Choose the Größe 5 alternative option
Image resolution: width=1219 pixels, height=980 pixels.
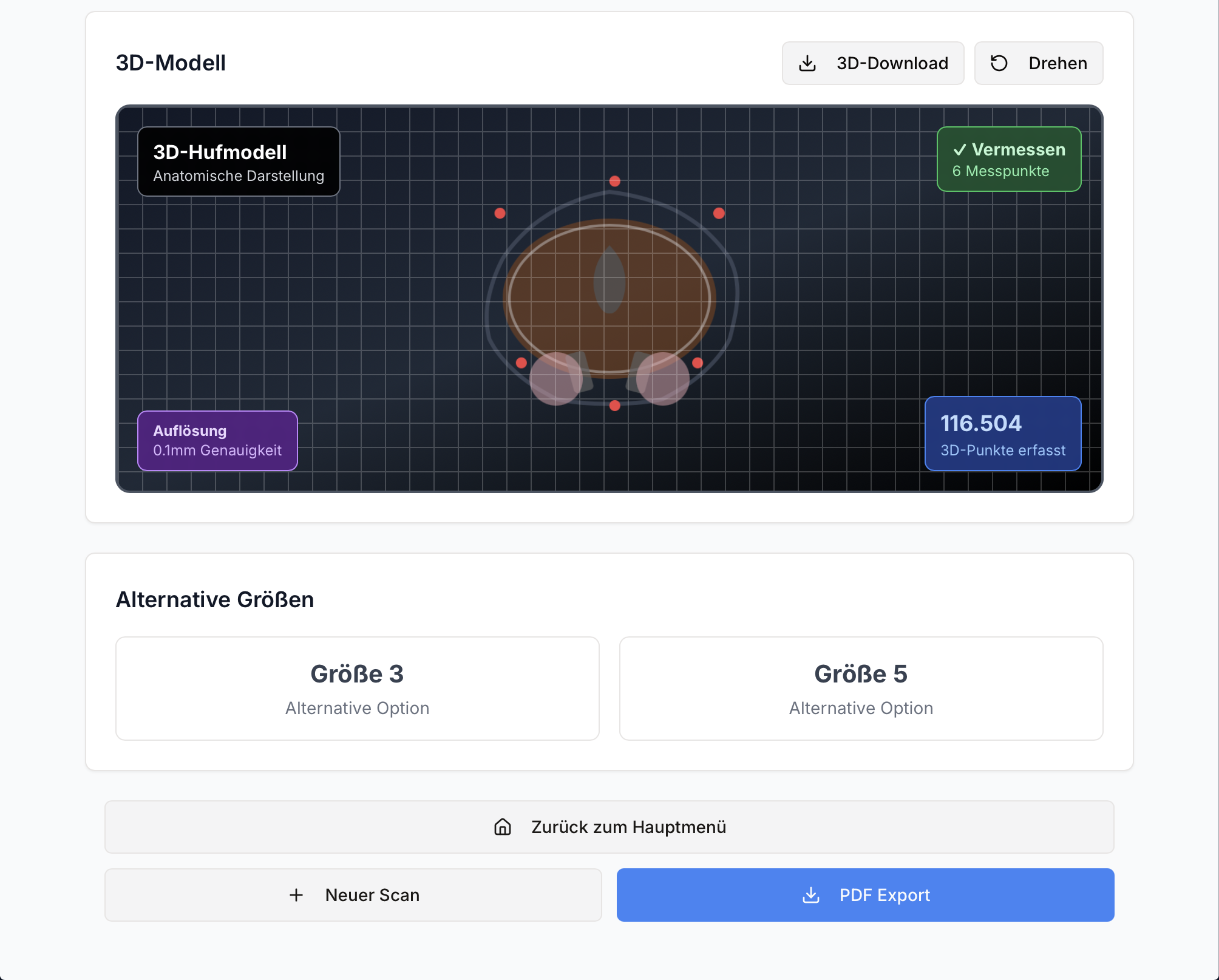pyautogui.click(x=861, y=689)
